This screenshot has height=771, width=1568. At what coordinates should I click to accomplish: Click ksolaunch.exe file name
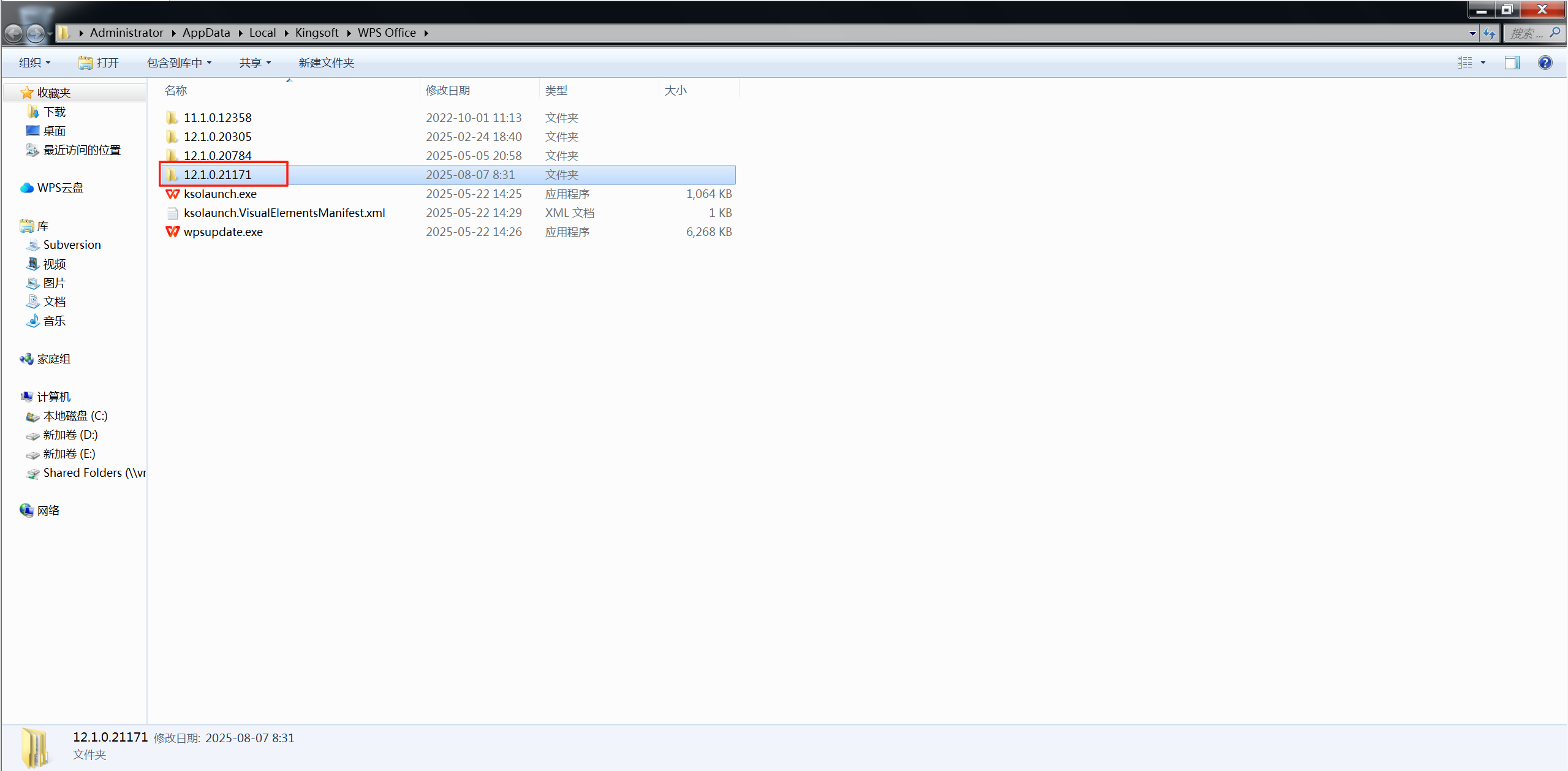pyautogui.click(x=220, y=194)
